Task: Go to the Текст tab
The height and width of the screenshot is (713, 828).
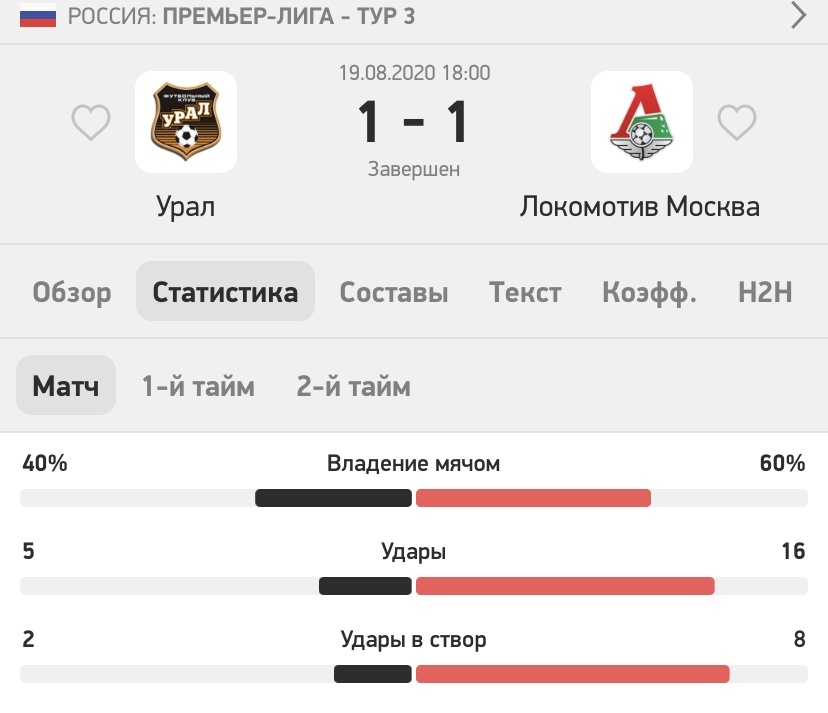Action: 525,292
